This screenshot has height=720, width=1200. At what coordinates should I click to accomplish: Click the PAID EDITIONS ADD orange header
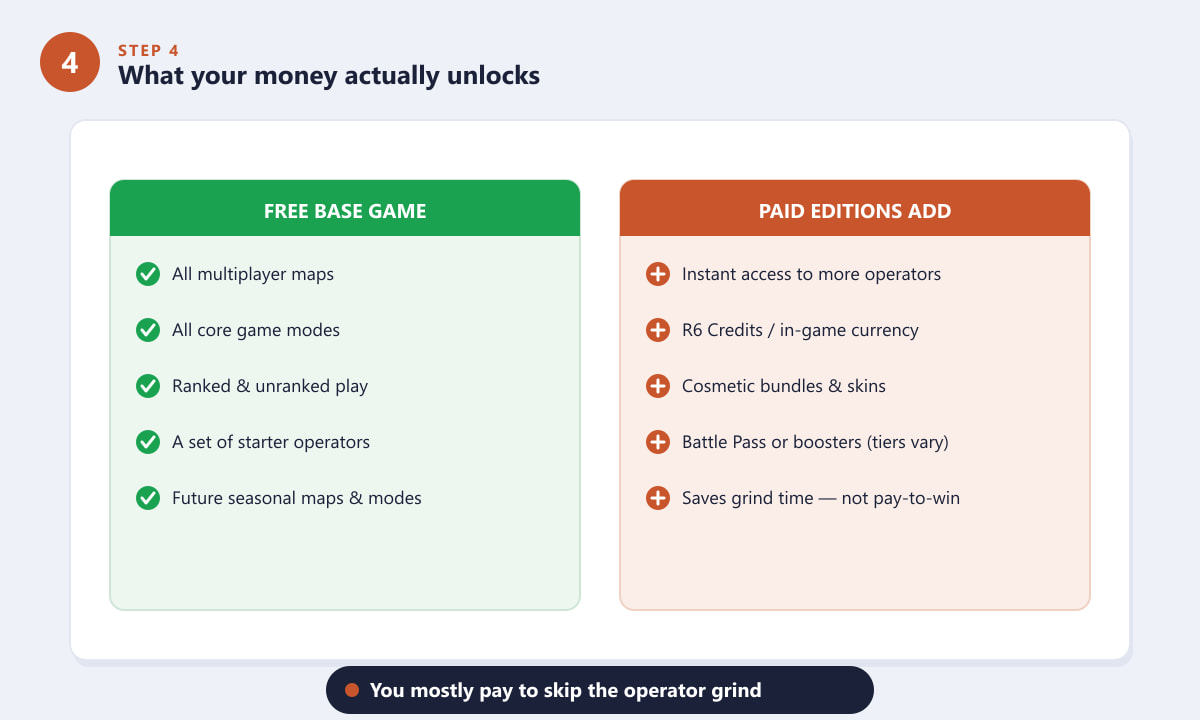click(855, 208)
